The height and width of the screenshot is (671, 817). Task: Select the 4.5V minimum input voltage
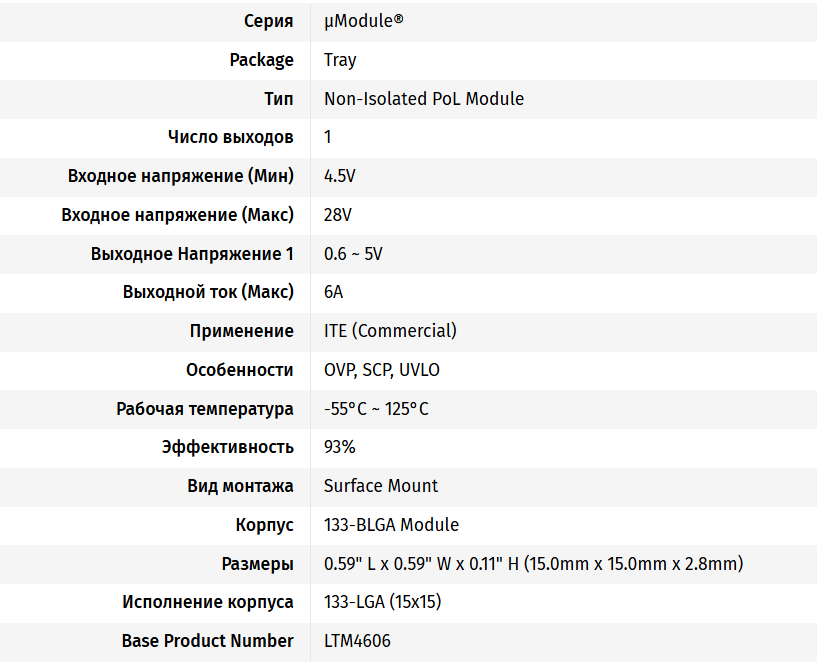pyautogui.click(x=340, y=176)
